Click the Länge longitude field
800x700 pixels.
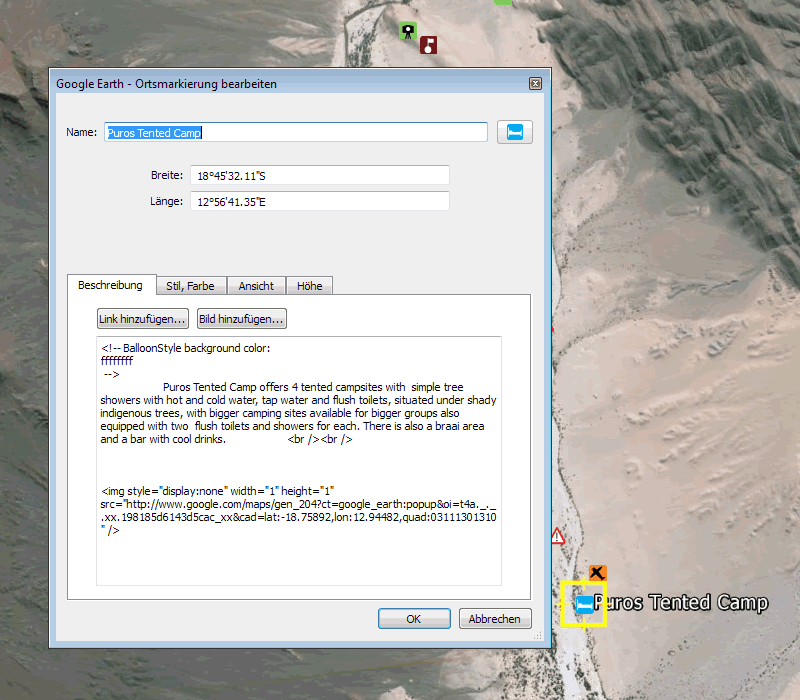click(320, 202)
